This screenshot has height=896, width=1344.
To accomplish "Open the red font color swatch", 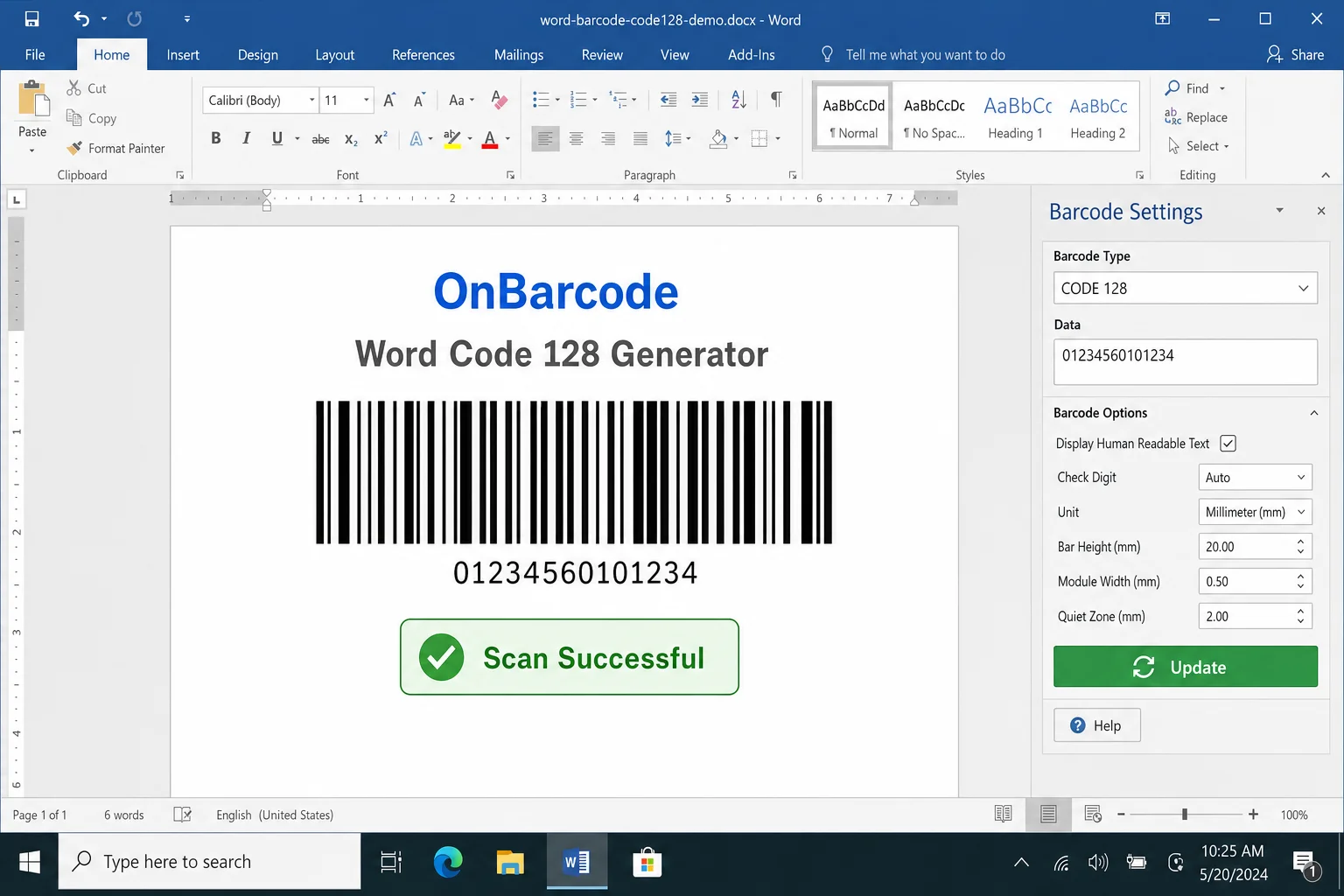I will point(490,138).
